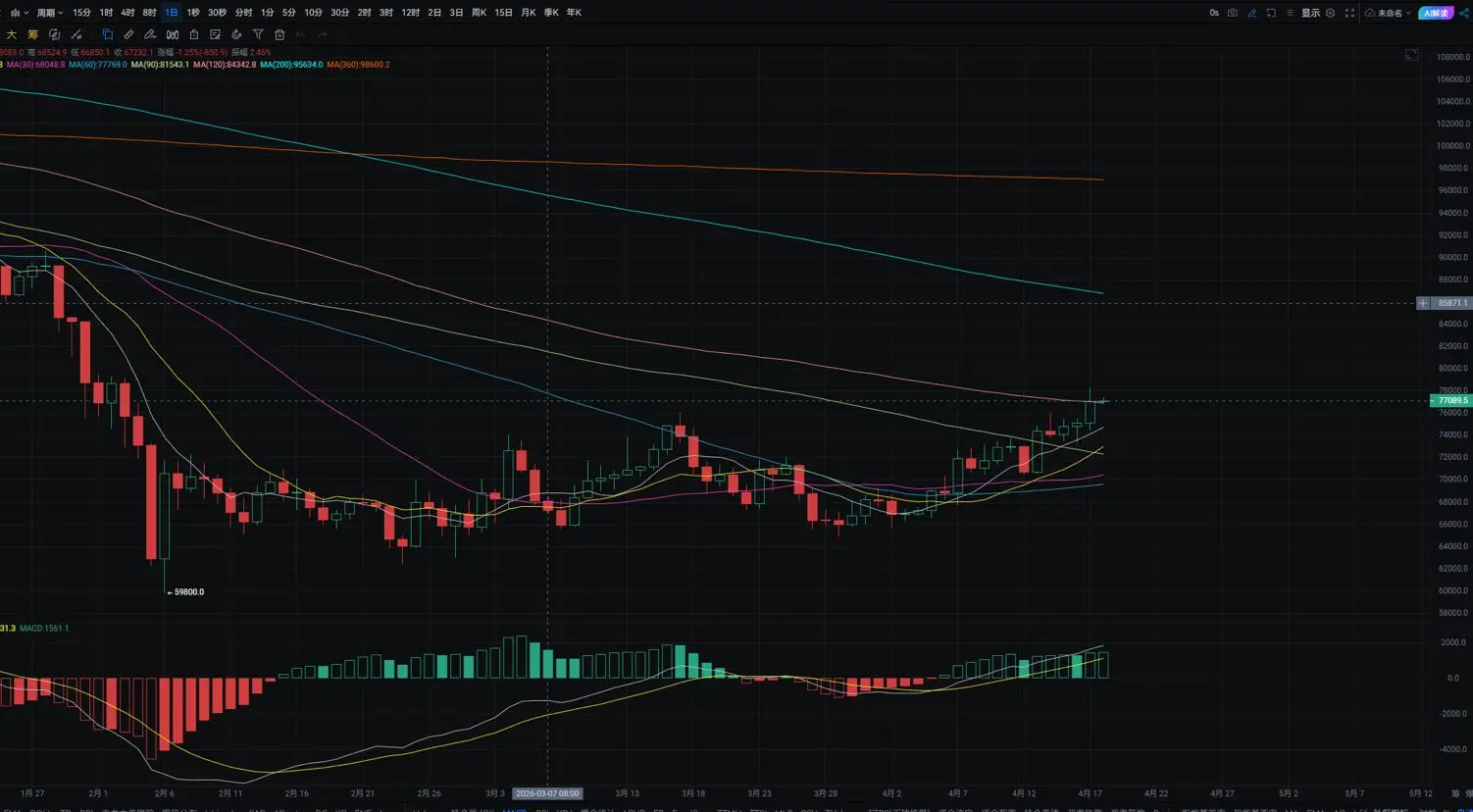Click the lock drawings icon
Viewport: 1473px width, 812px height.
pyautogui.click(x=193, y=34)
